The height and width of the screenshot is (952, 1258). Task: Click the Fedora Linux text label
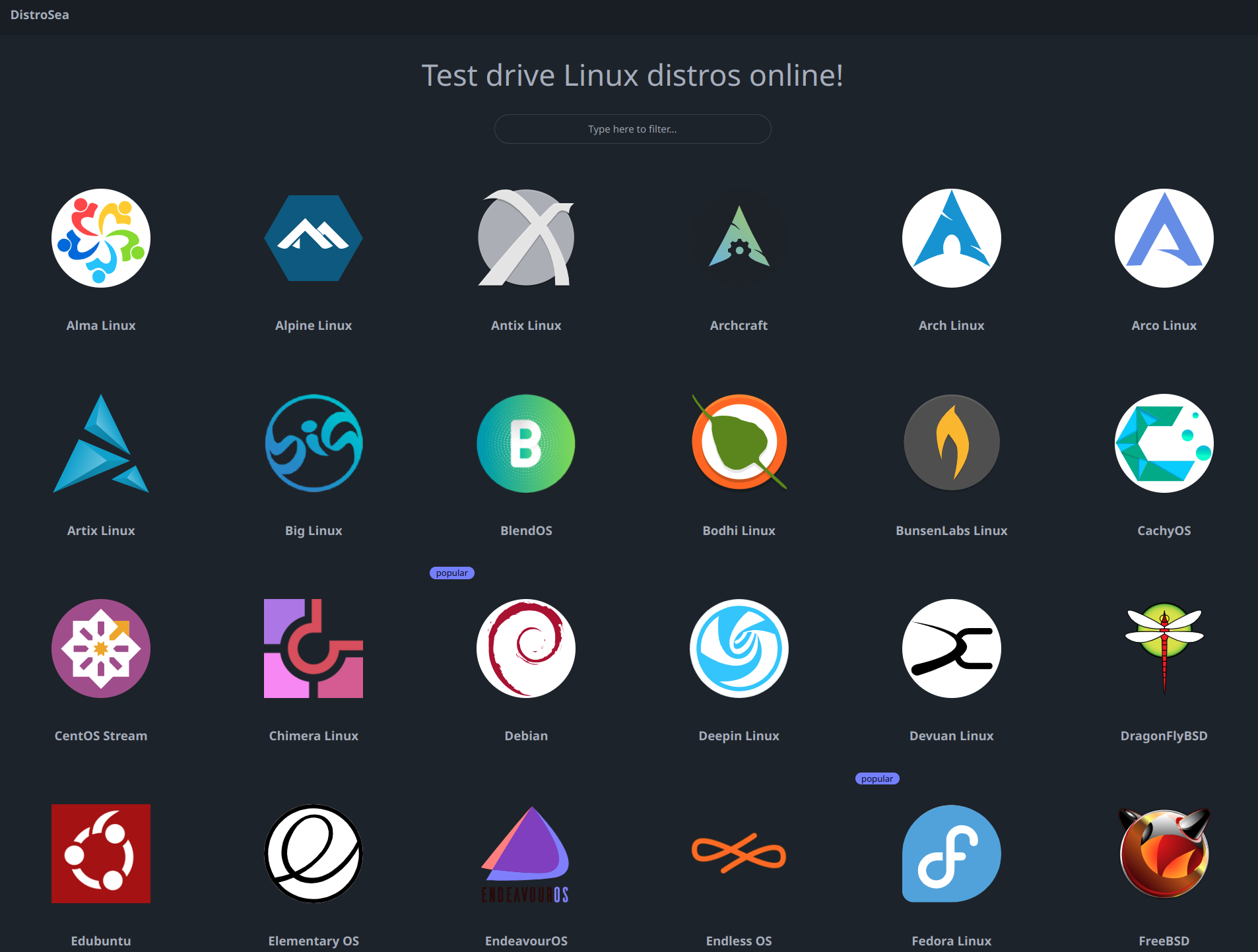(952, 941)
